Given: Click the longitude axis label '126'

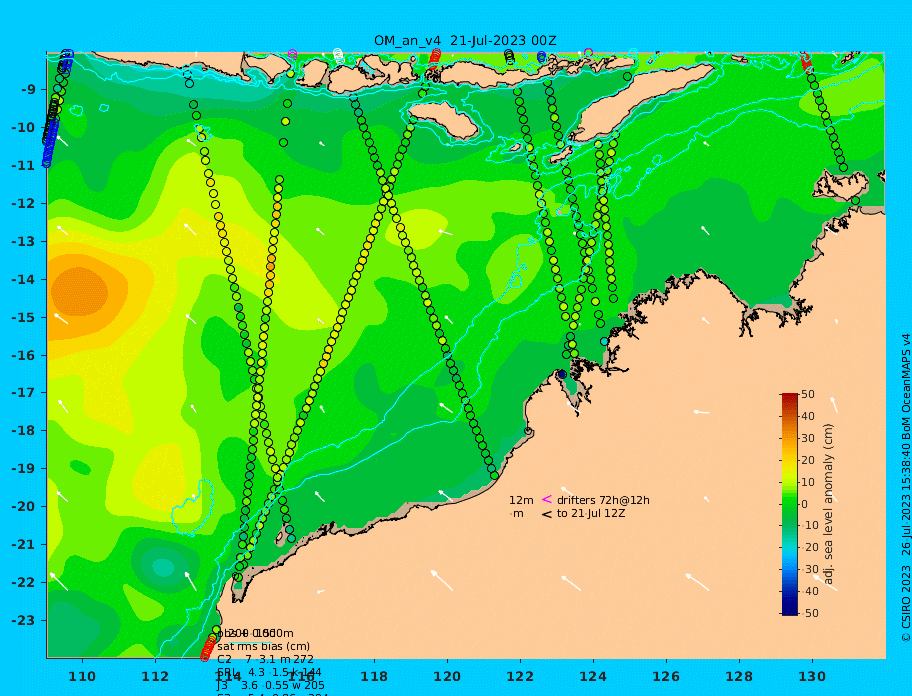Looking at the screenshot, I should pos(666,677).
